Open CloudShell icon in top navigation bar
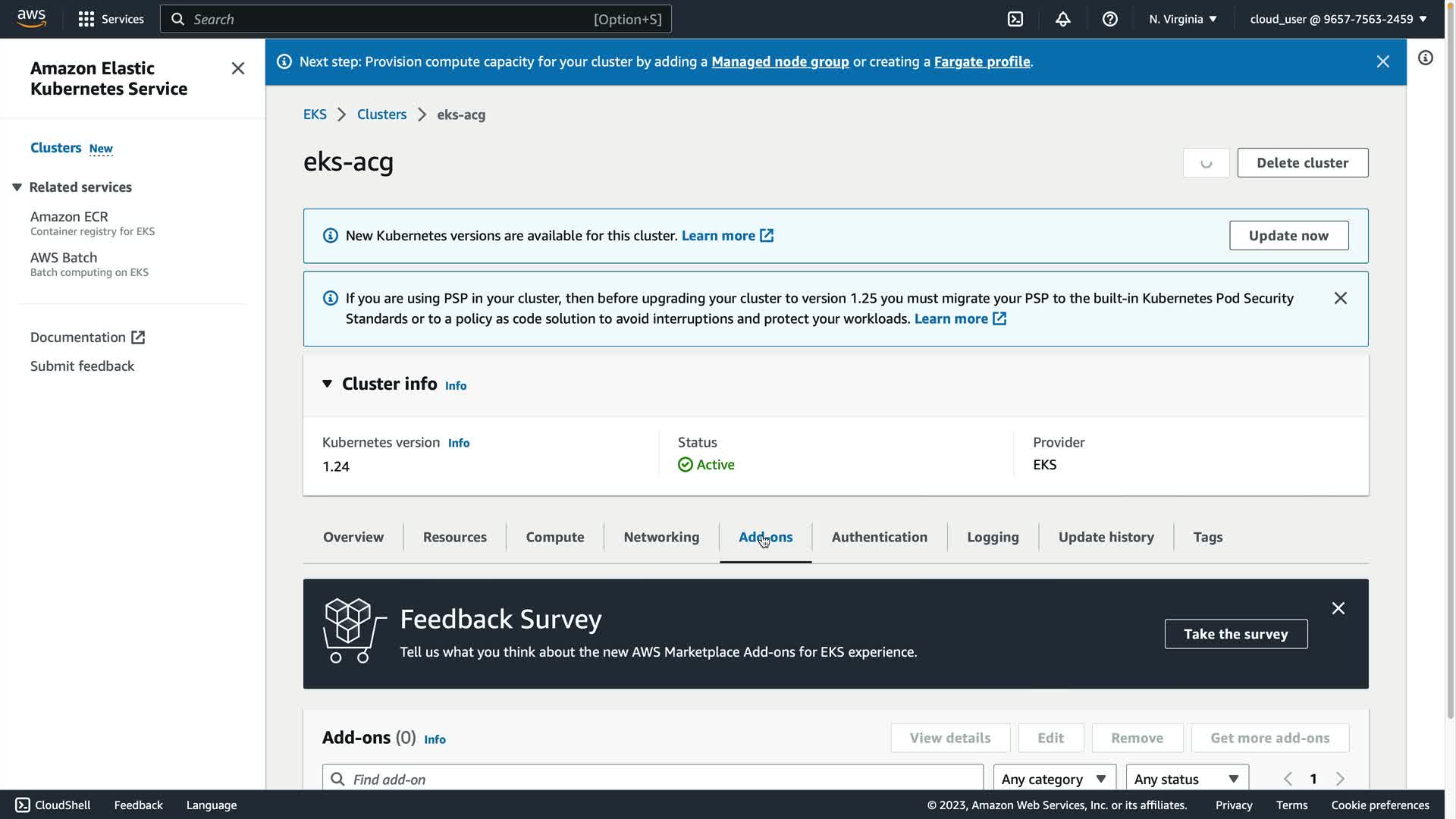This screenshot has width=1456, height=819. click(1015, 19)
